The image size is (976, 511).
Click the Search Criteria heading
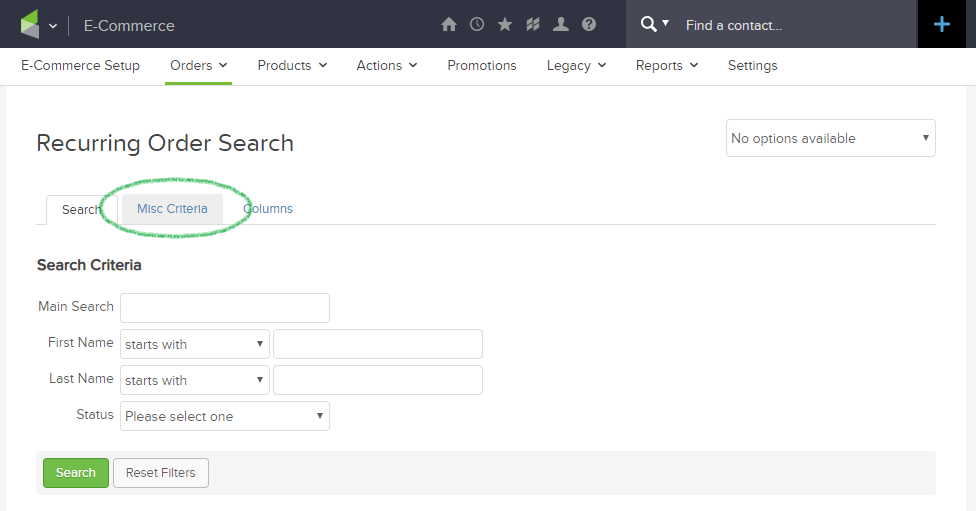[x=89, y=265]
